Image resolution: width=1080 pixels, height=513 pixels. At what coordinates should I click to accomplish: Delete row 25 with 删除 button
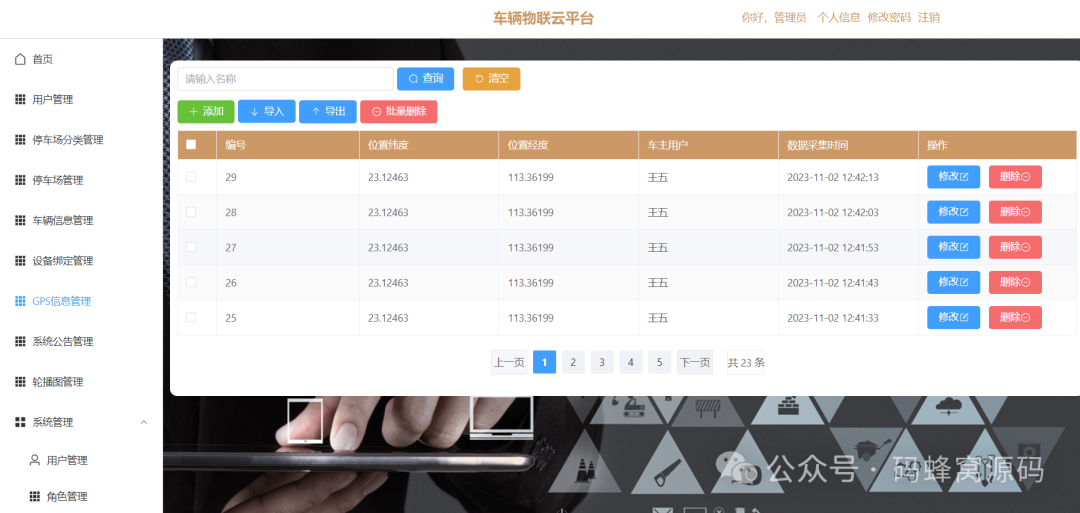[1015, 317]
